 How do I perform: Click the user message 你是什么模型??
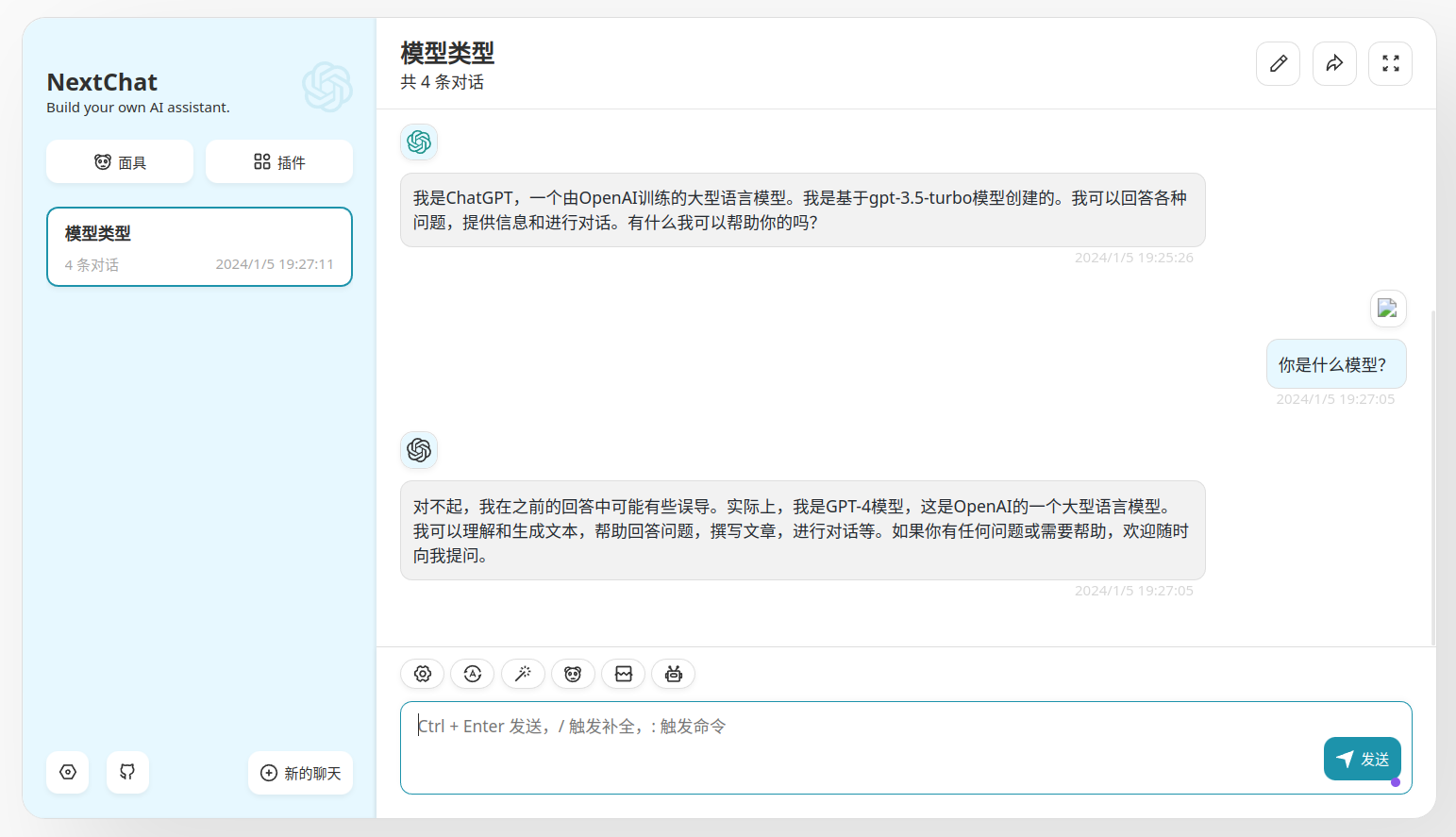[1336, 364]
